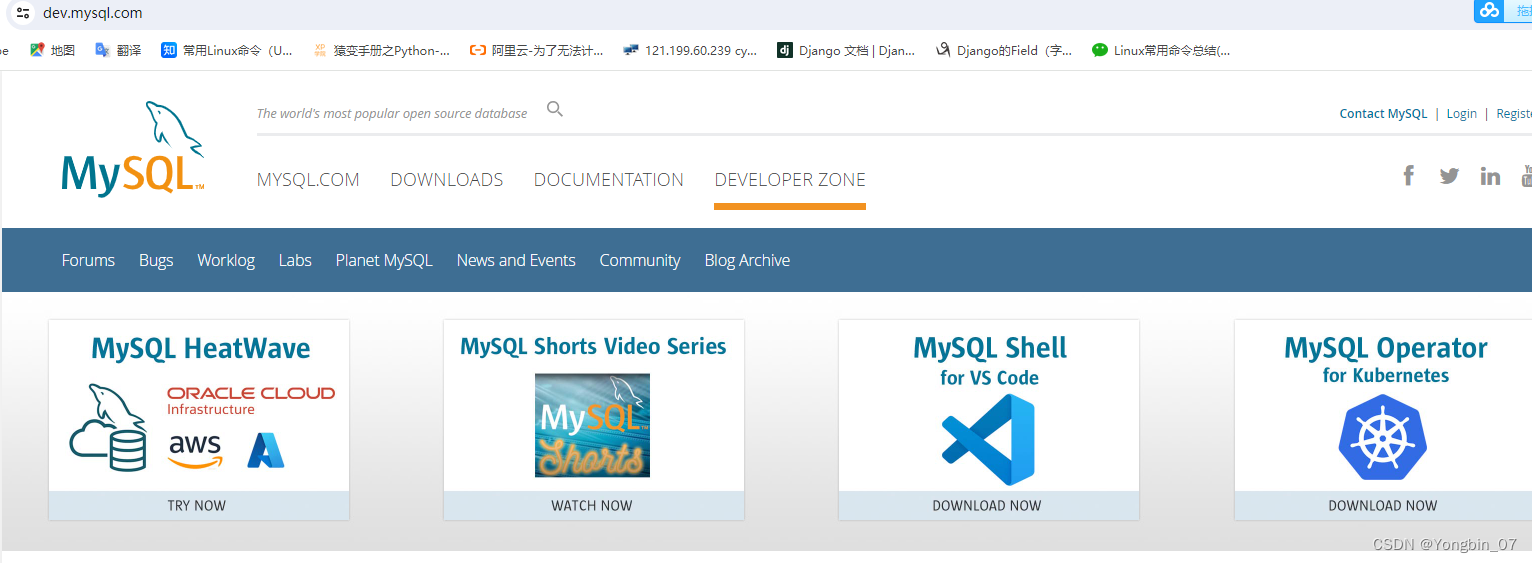Select the DEVELOPER ZONE tab
Viewport: 1532px width, 563px height.
coord(790,180)
